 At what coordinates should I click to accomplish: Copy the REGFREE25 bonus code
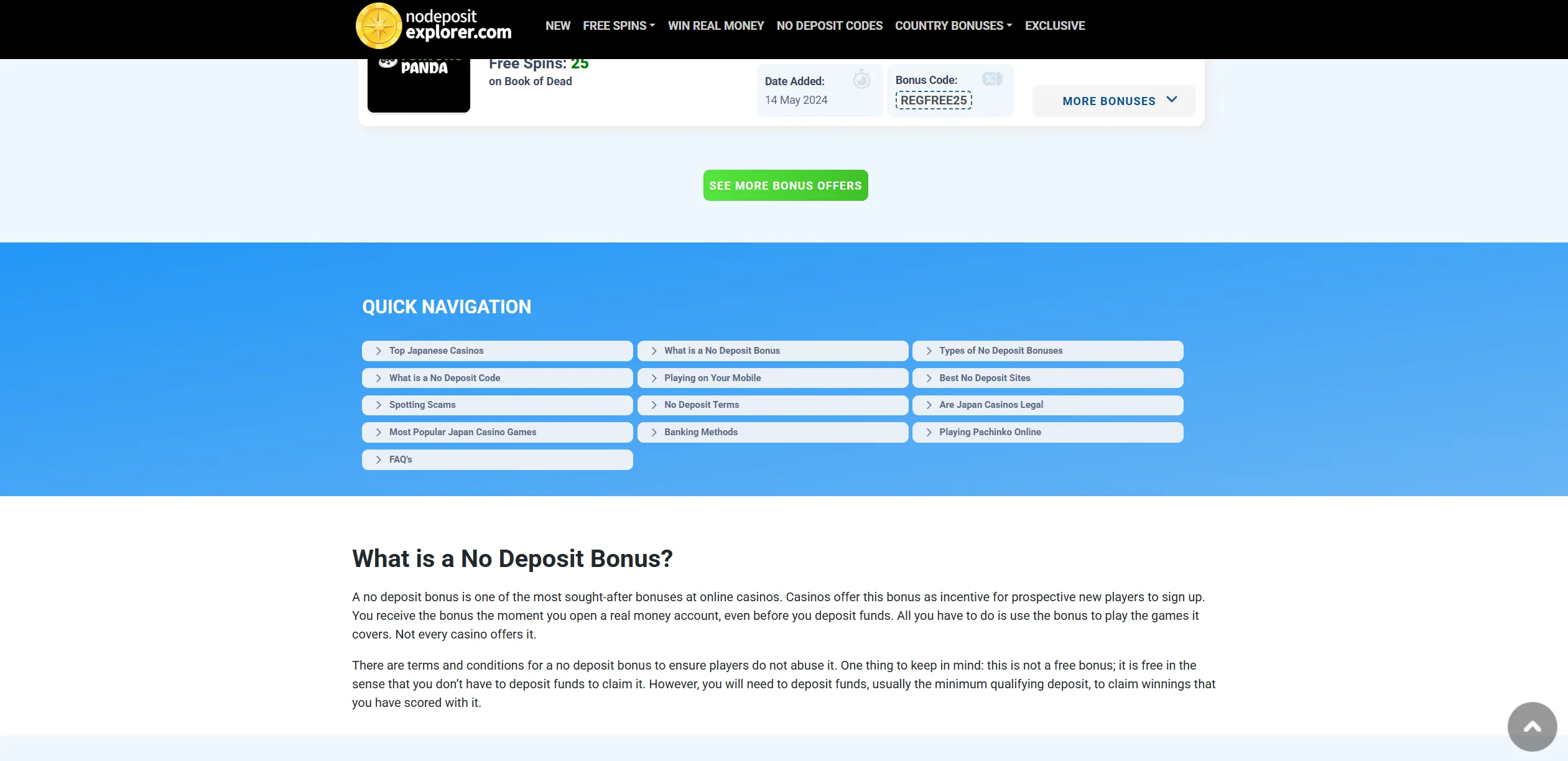[x=934, y=100]
